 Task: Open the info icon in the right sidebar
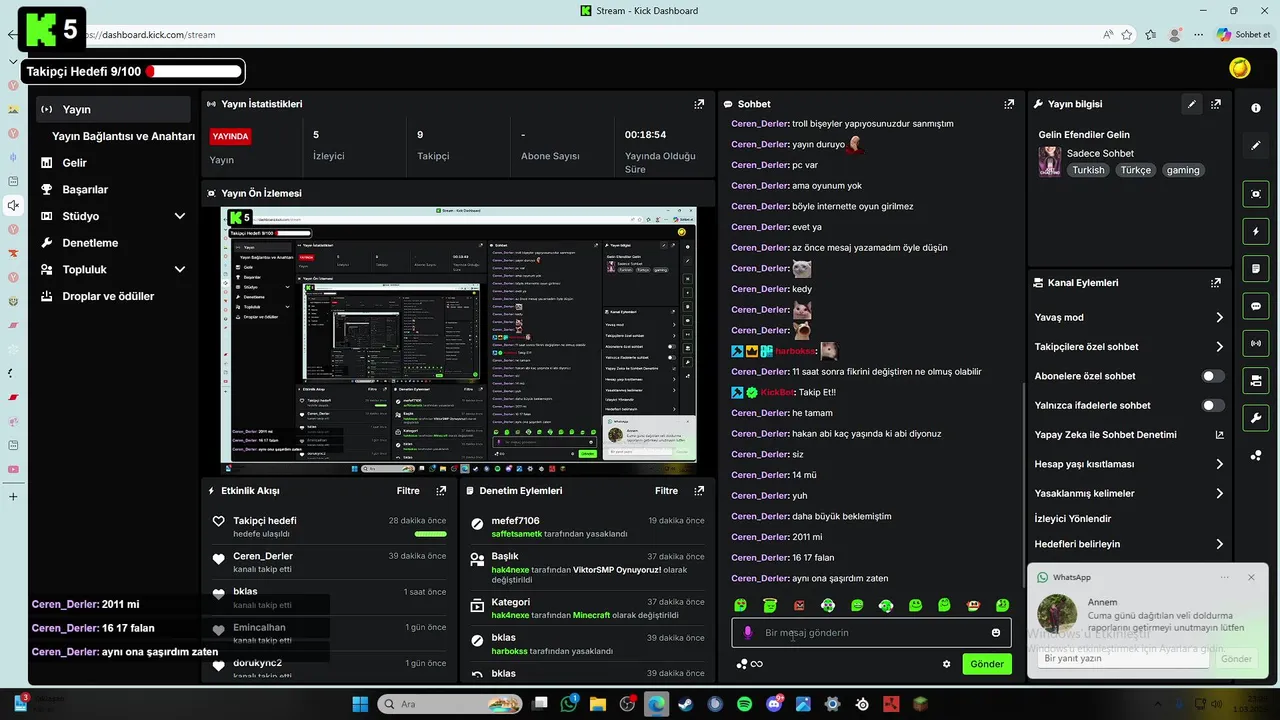pyautogui.click(x=1256, y=108)
